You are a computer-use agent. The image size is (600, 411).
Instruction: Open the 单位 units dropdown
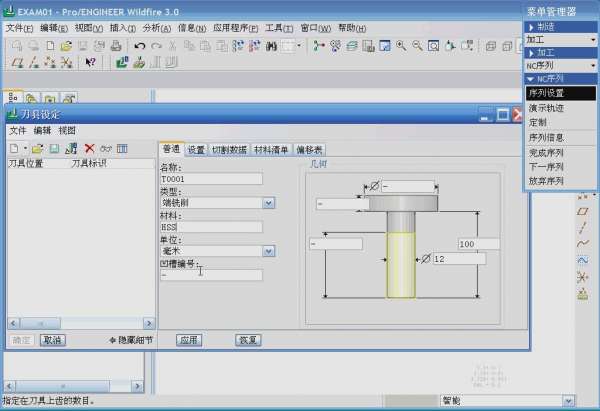[269, 251]
